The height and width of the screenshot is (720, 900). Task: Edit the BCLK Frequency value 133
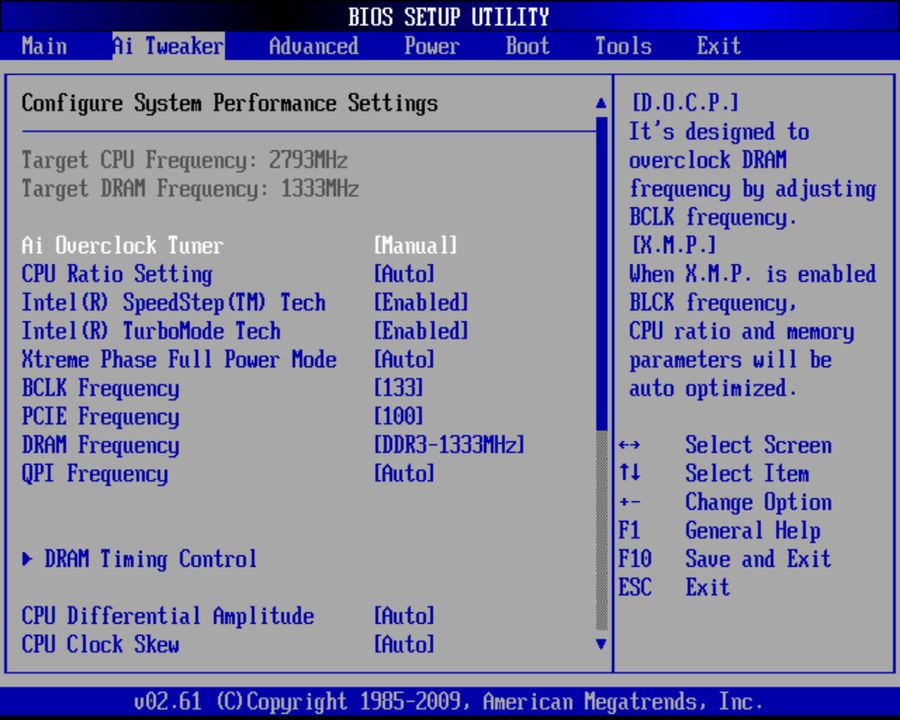(x=398, y=388)
